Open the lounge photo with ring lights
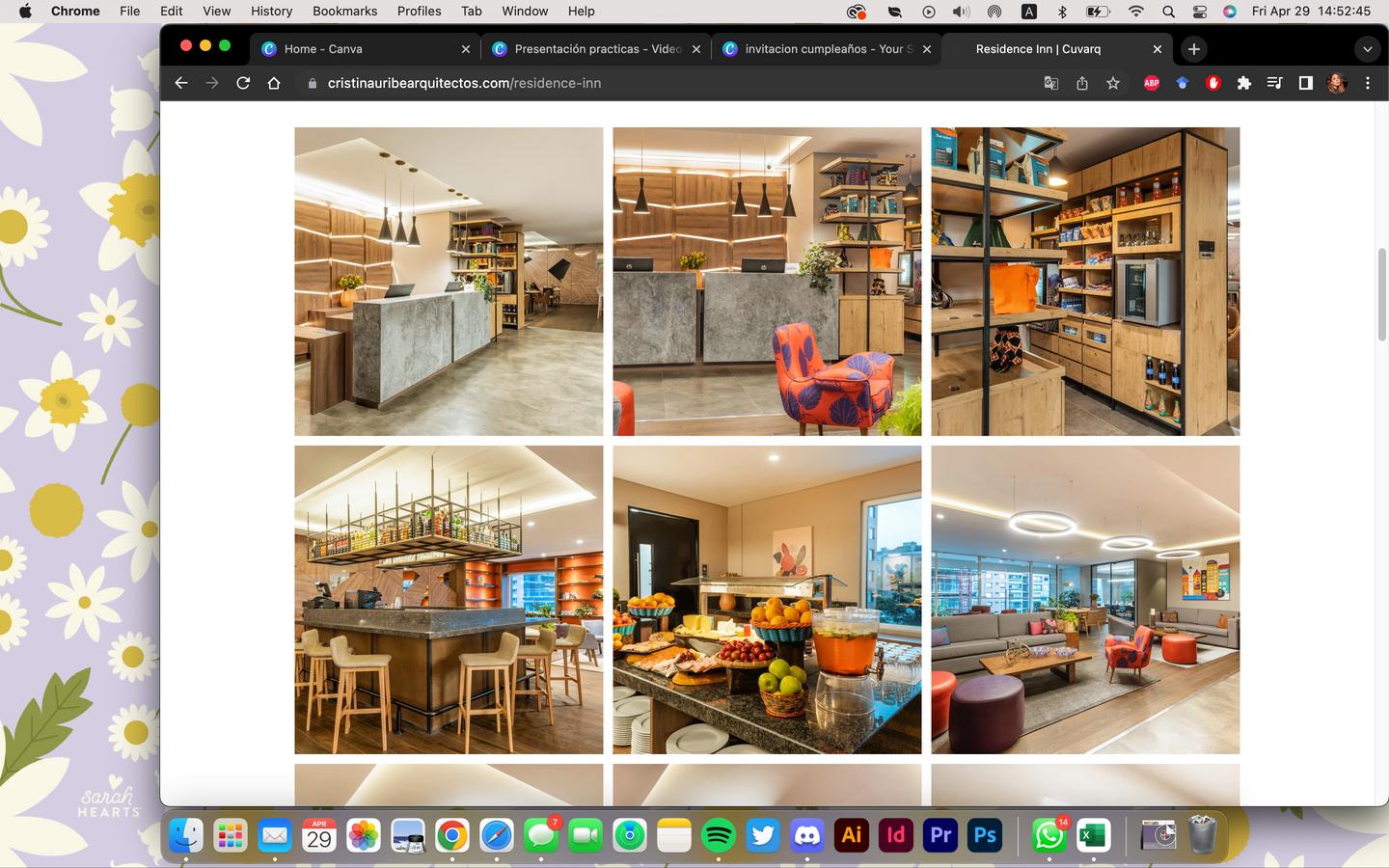The width and height of the screenshot is (1389, 868). tap(1085, 600)
